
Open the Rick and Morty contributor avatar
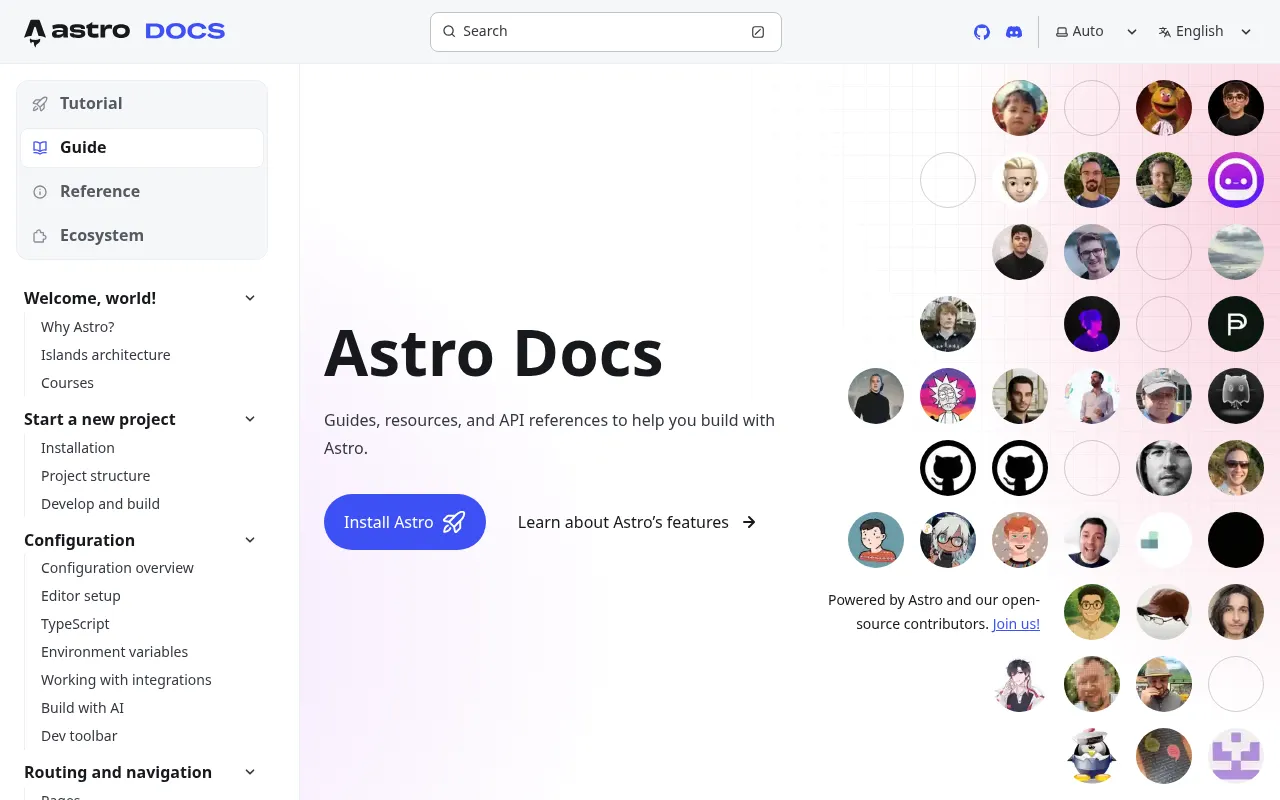point(948,396)
